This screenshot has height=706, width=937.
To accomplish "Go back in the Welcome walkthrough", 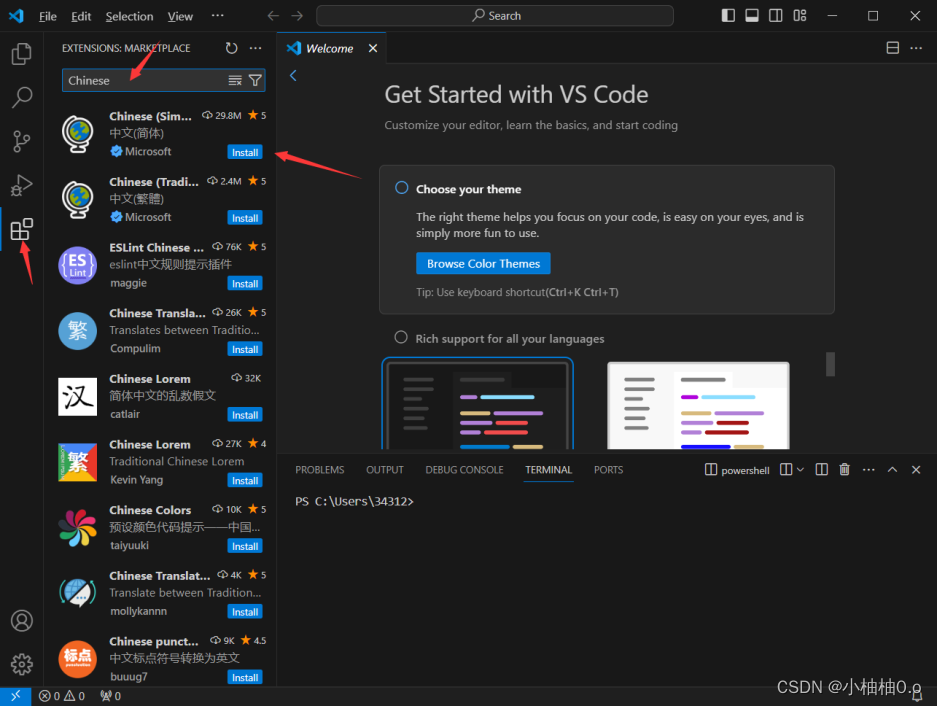I will click(x=293, y=75).
